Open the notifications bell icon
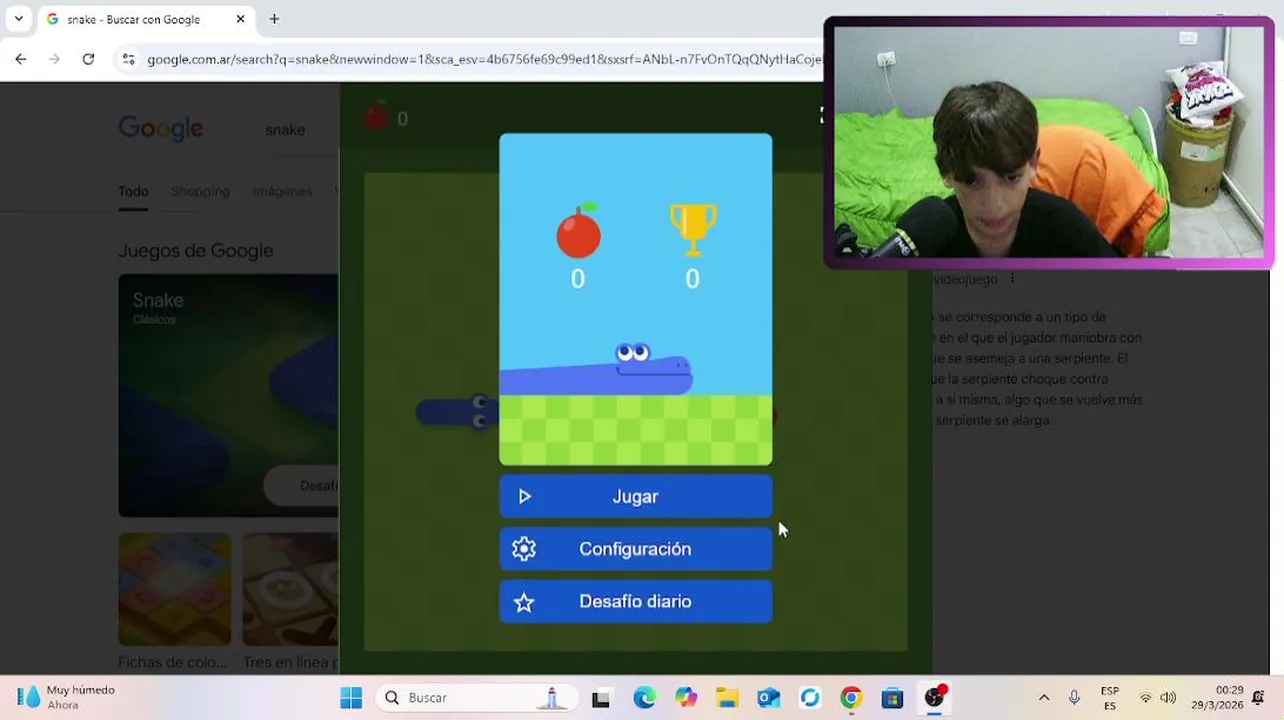Viewport: 1284px width, 720px height. pyautogui.click(x=1259, y=698)
